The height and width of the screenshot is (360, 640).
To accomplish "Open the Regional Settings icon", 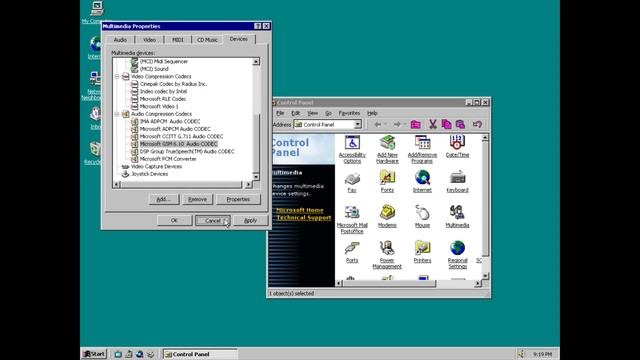I will click(x=457, y=255).
